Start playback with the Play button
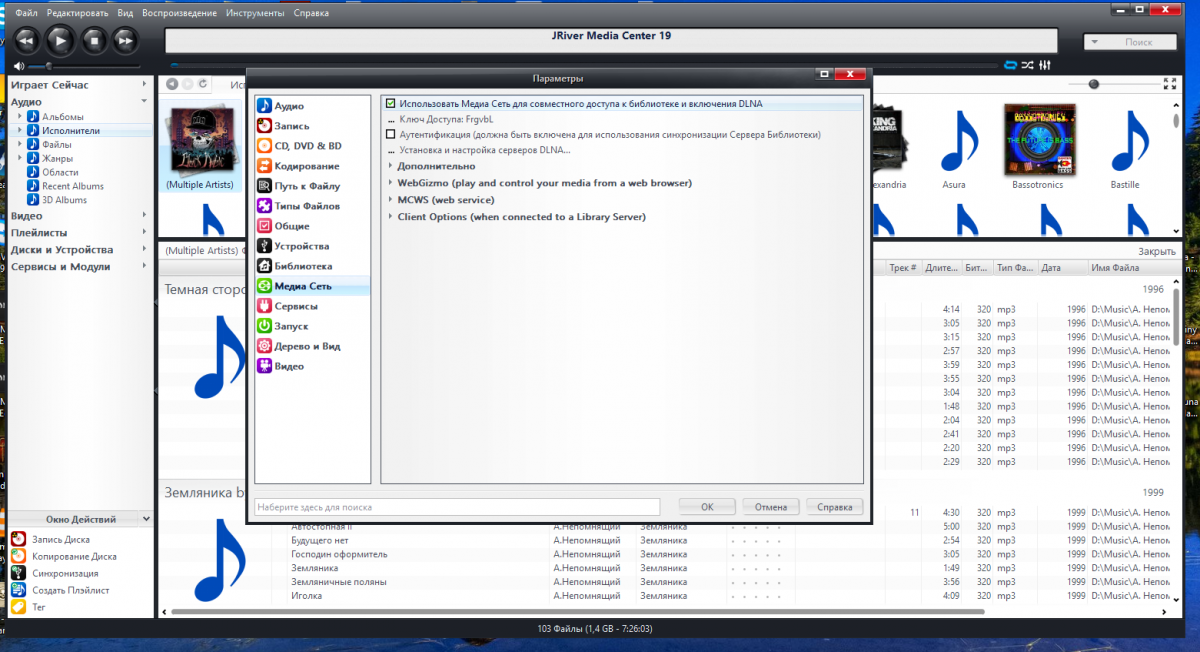 point(59,39)
